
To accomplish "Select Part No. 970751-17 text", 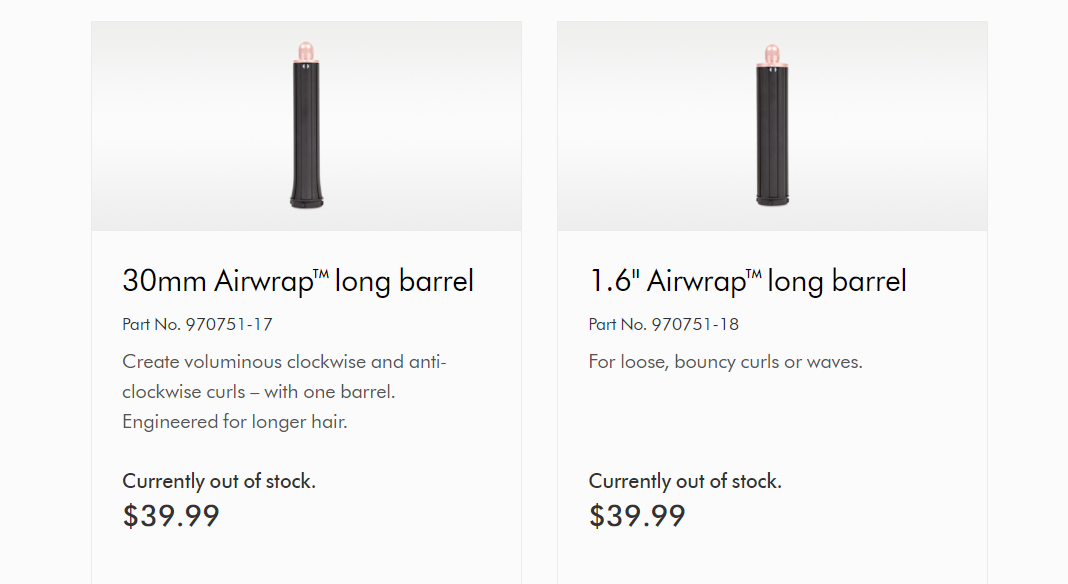I will pyautogui.click(x=197, y=324).
